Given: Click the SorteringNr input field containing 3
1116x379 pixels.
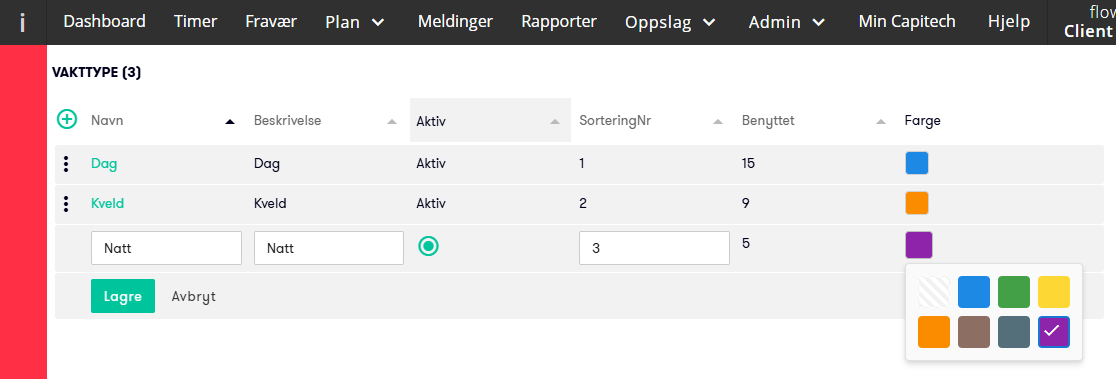Looking at the screenshot, I should [654, 248].
